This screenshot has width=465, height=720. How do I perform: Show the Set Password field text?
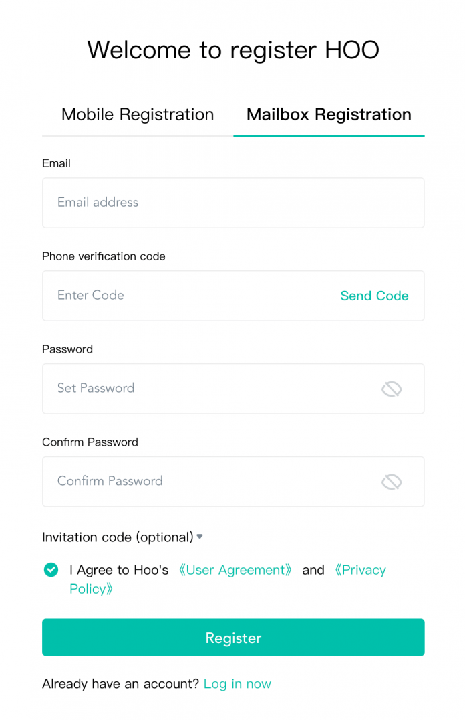coord(391,389)
